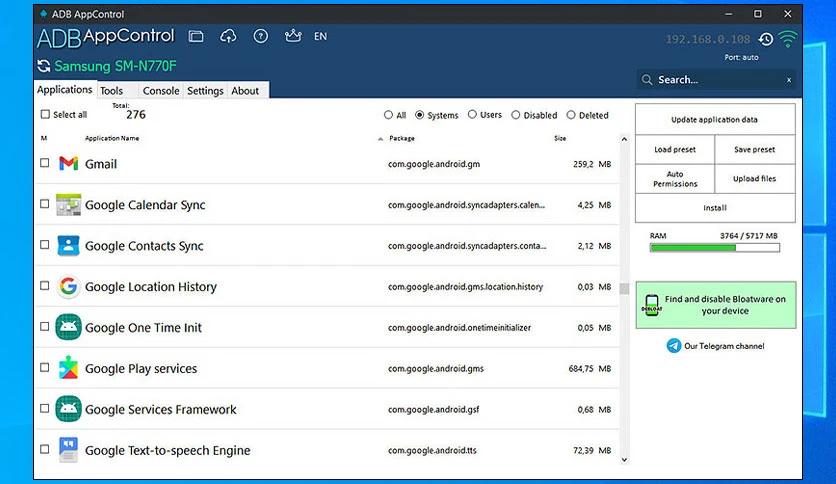Click the cloud upload icon
Screen dimensions: 836x484
(228, 36)
